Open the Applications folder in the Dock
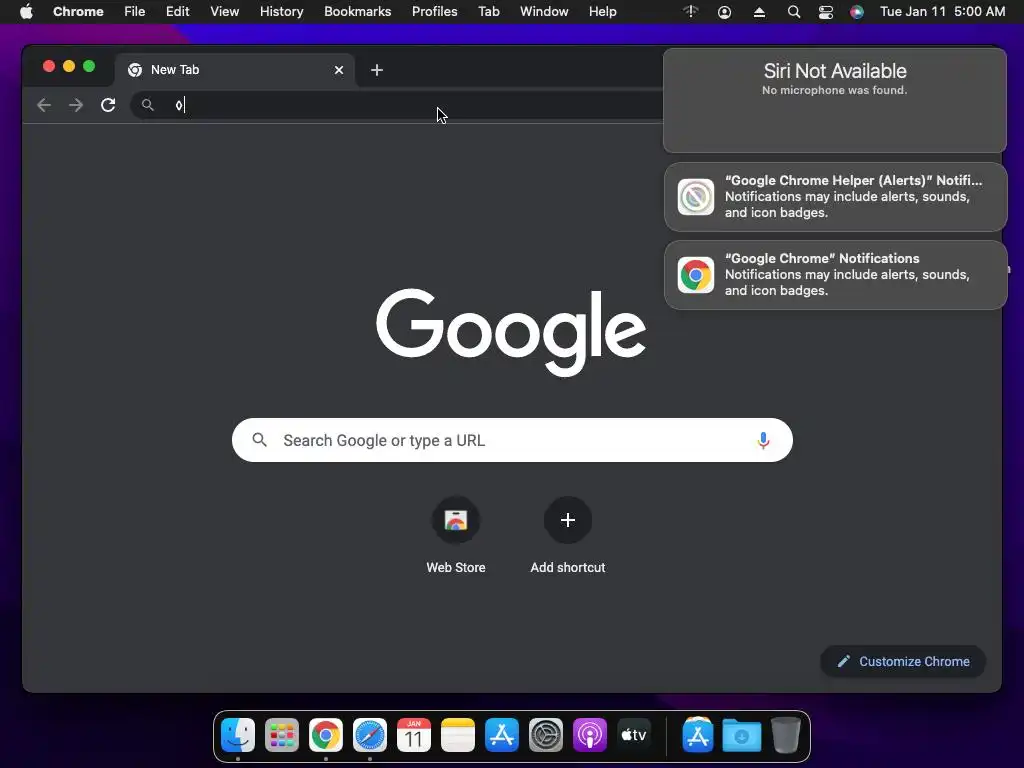This screenshot has height=768, width=1024. pyautogui.click(x=697, y=735)
